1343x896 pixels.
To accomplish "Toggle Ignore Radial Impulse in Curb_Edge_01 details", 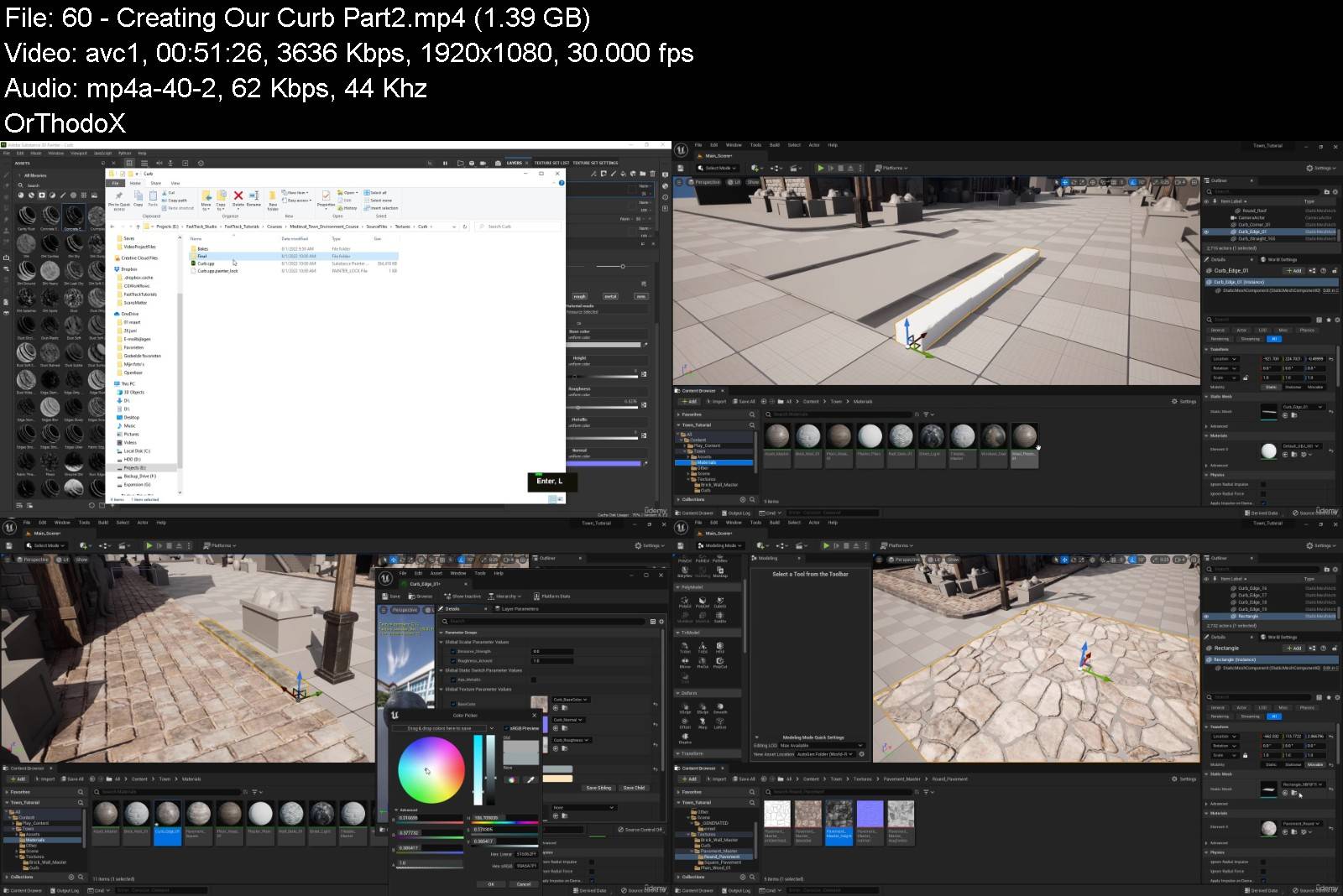I will point(1263,484).
